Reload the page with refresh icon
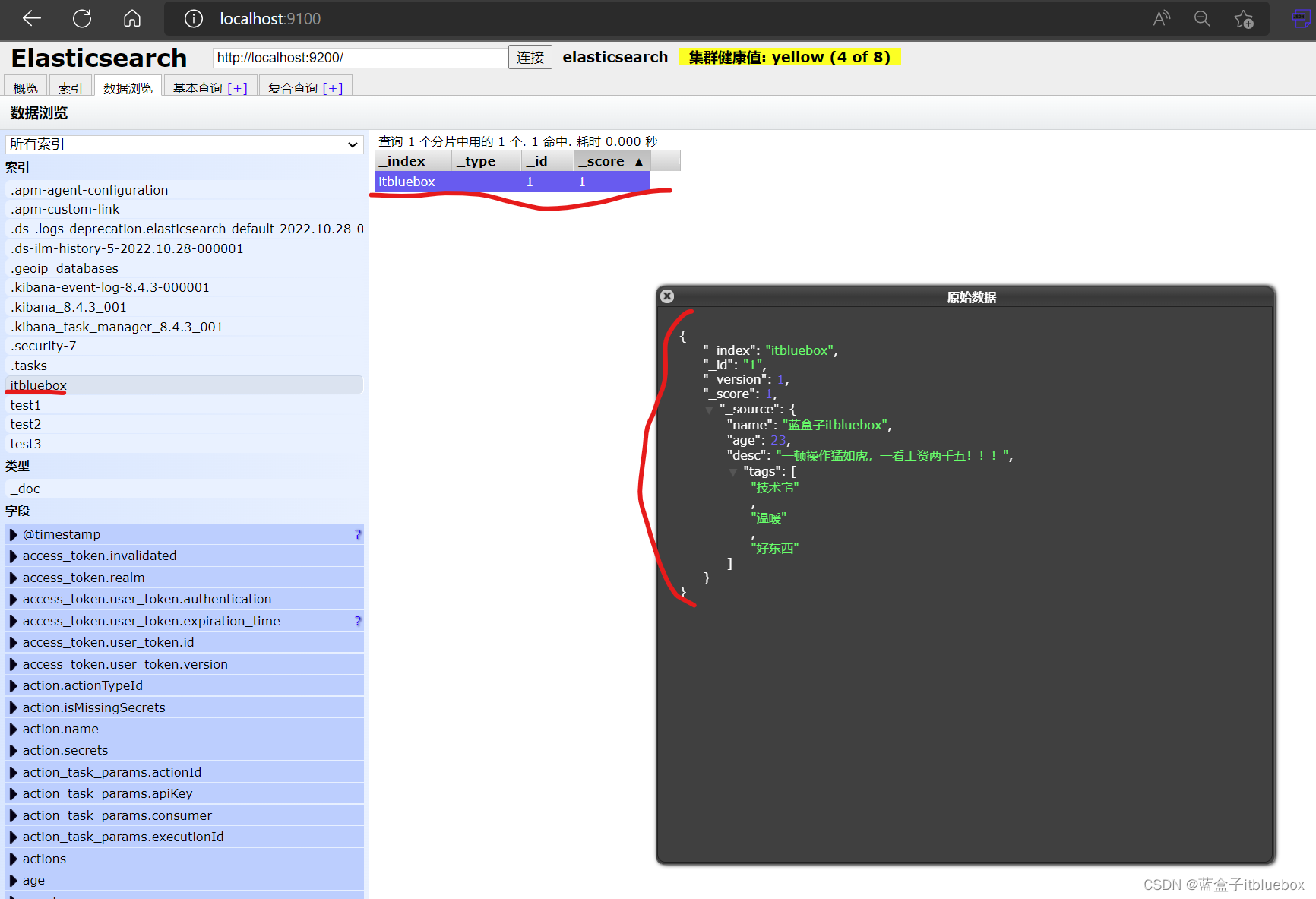 82,18
